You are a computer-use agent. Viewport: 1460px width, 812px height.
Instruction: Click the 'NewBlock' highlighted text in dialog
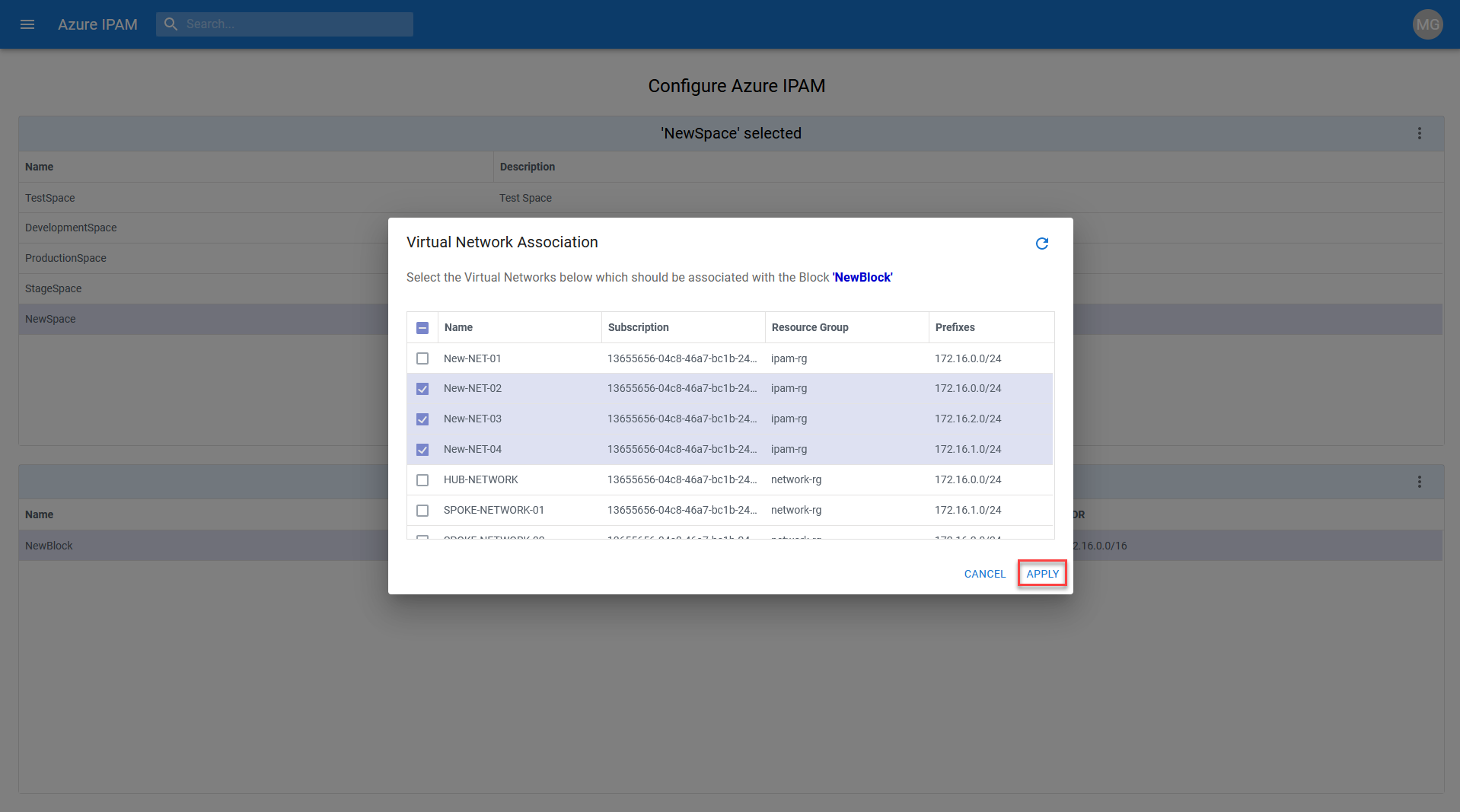[862, 277]
